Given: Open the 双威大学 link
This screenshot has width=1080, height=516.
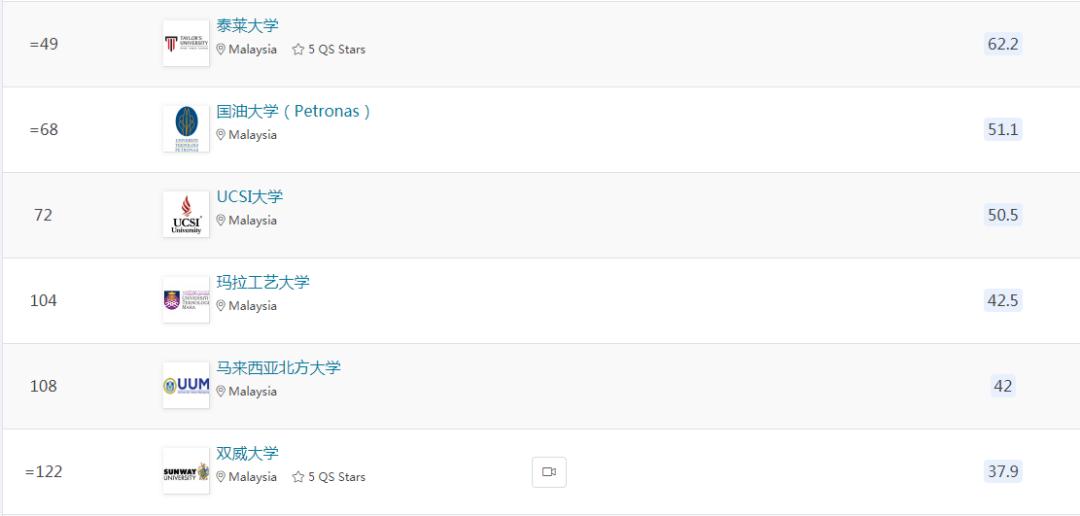Looking at the screenshot, I should [x=247, y=453].
